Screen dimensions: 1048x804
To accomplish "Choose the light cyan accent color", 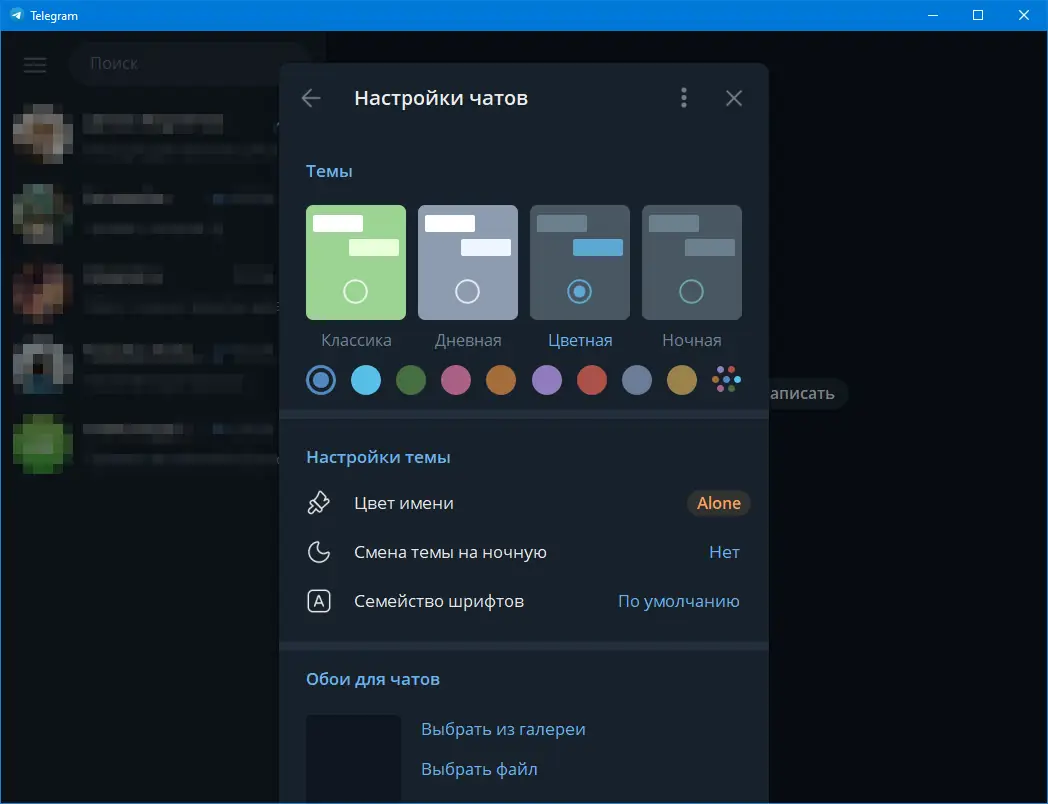I will [x=366, y=380].
